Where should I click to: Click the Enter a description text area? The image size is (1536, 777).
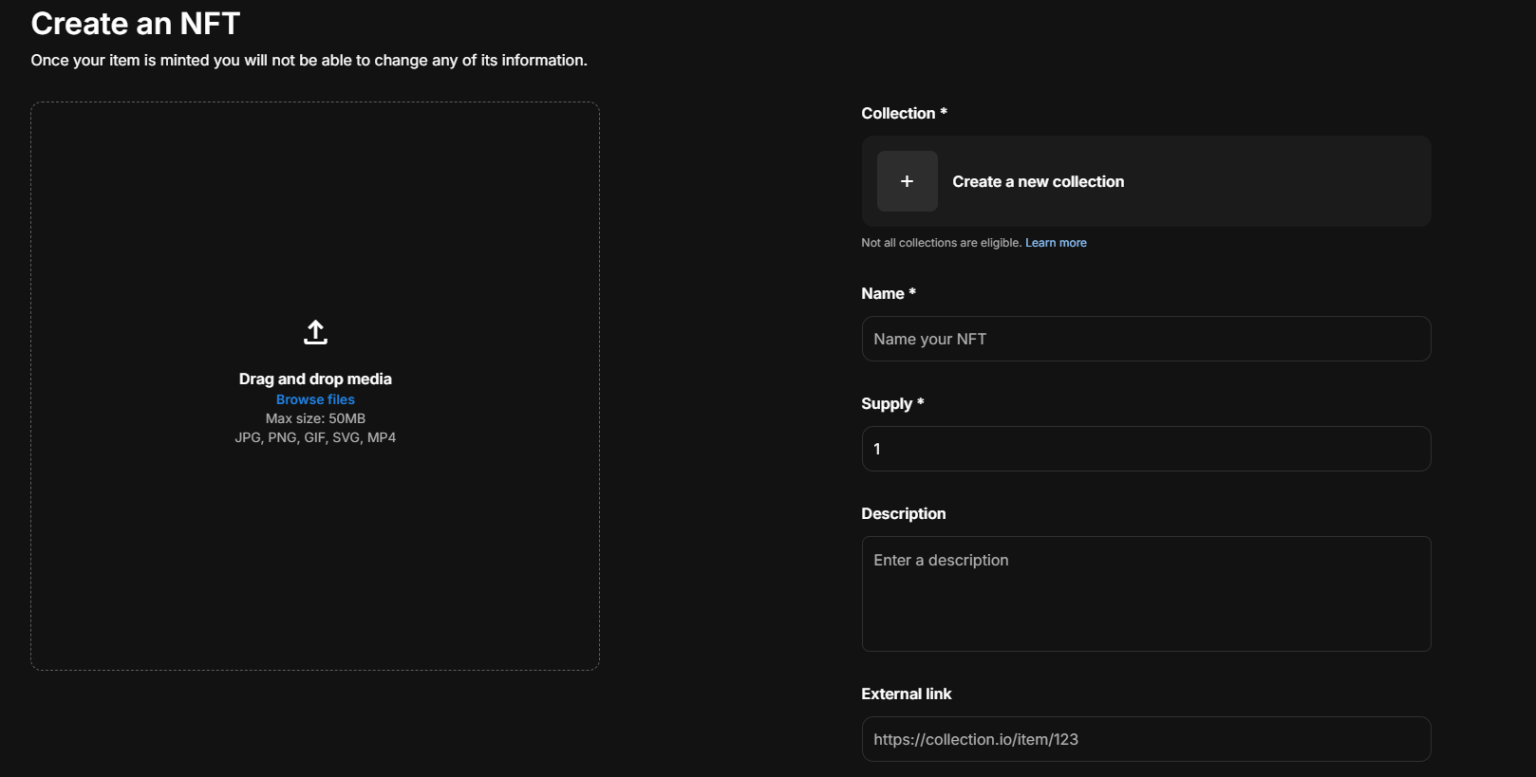point(1146,594)
